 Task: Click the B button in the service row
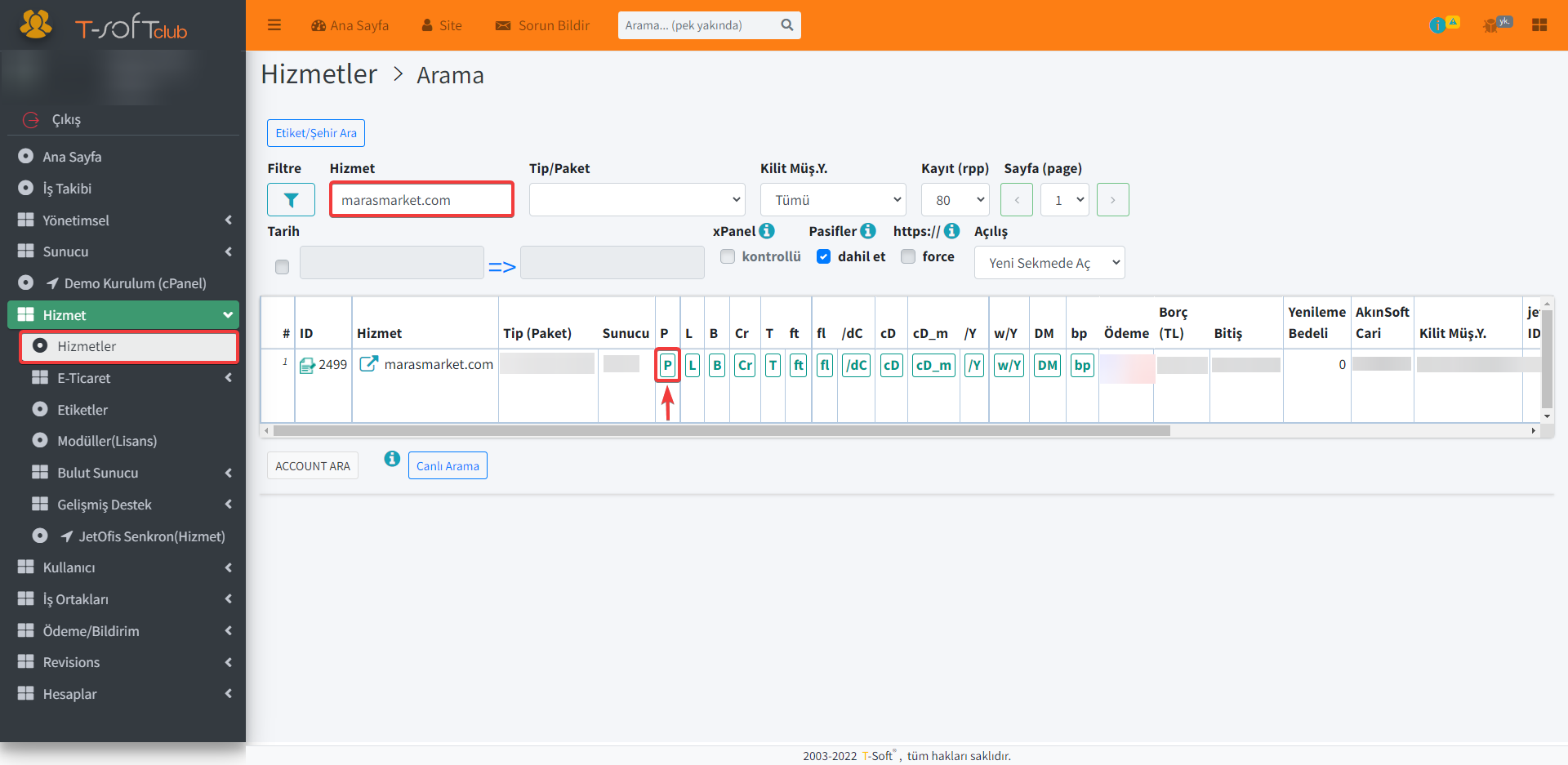pyautogui.click(x=717, y=365)
